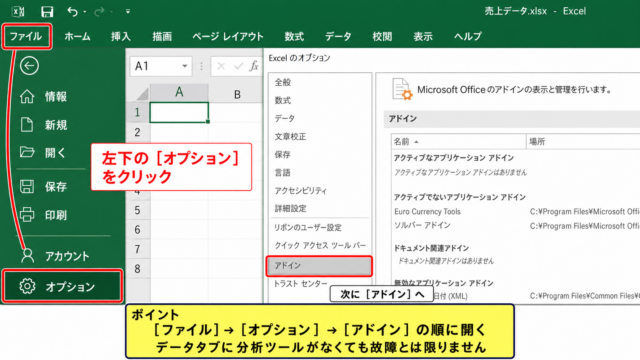Screen dimensions: 640x360
Task: Switch to the 描画 tab
Action: tap(162, 36)
